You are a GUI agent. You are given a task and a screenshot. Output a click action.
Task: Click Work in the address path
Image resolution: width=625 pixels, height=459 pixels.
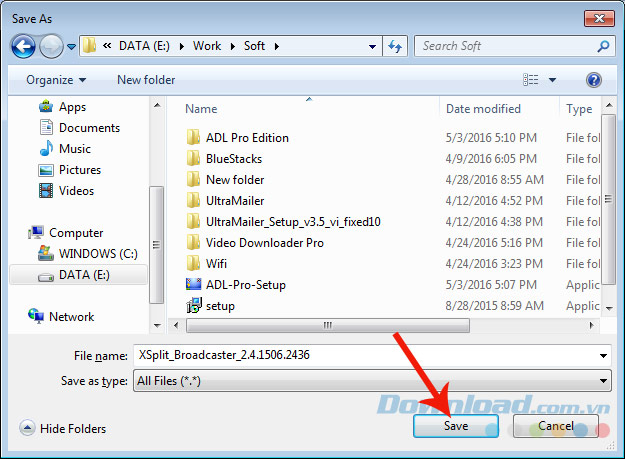207,46
